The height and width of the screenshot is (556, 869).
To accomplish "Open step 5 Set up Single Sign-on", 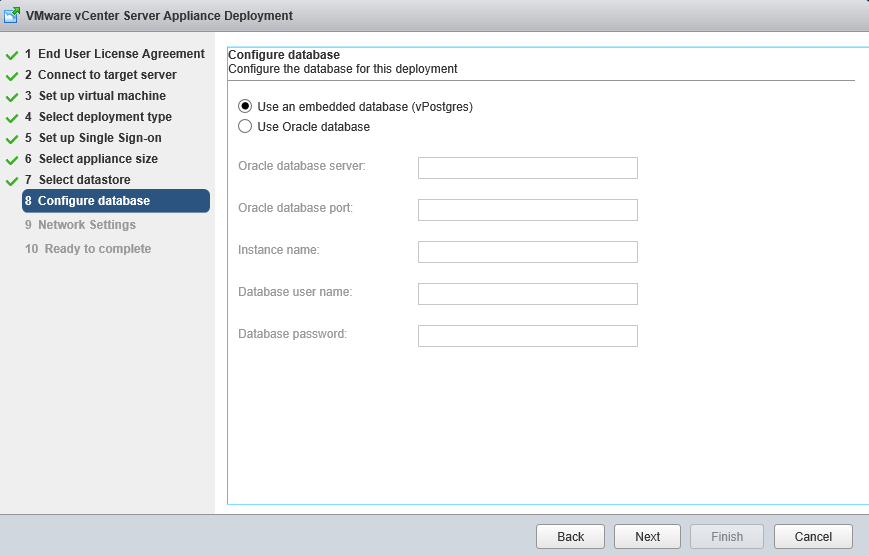I will tap(93, 138).
